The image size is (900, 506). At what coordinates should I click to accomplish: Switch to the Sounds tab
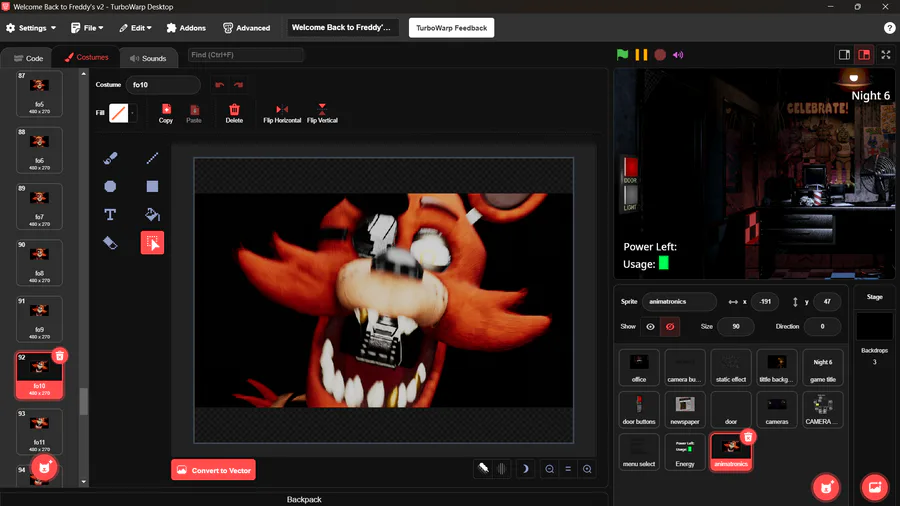148,58
